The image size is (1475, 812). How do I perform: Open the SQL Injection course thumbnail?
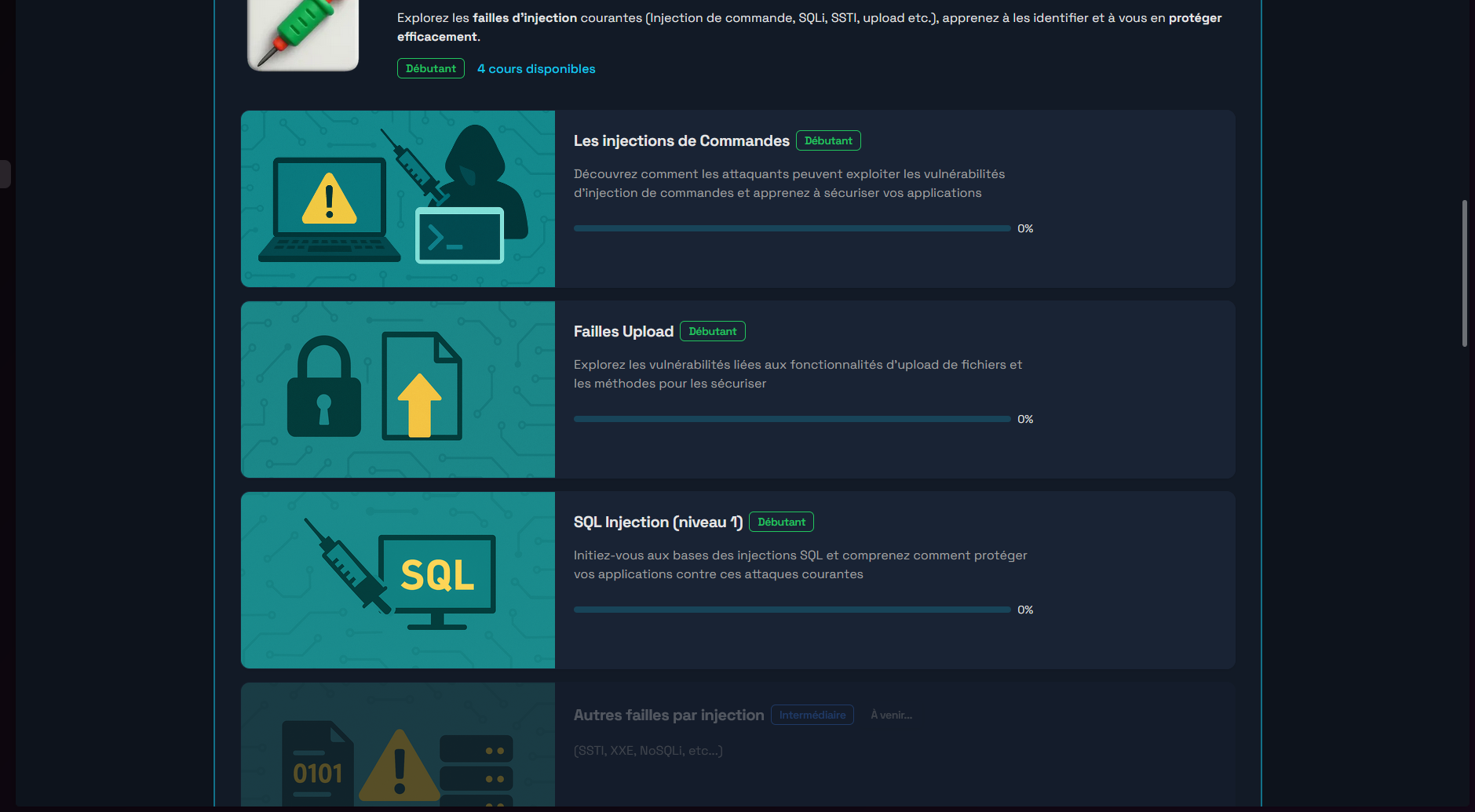398,580
